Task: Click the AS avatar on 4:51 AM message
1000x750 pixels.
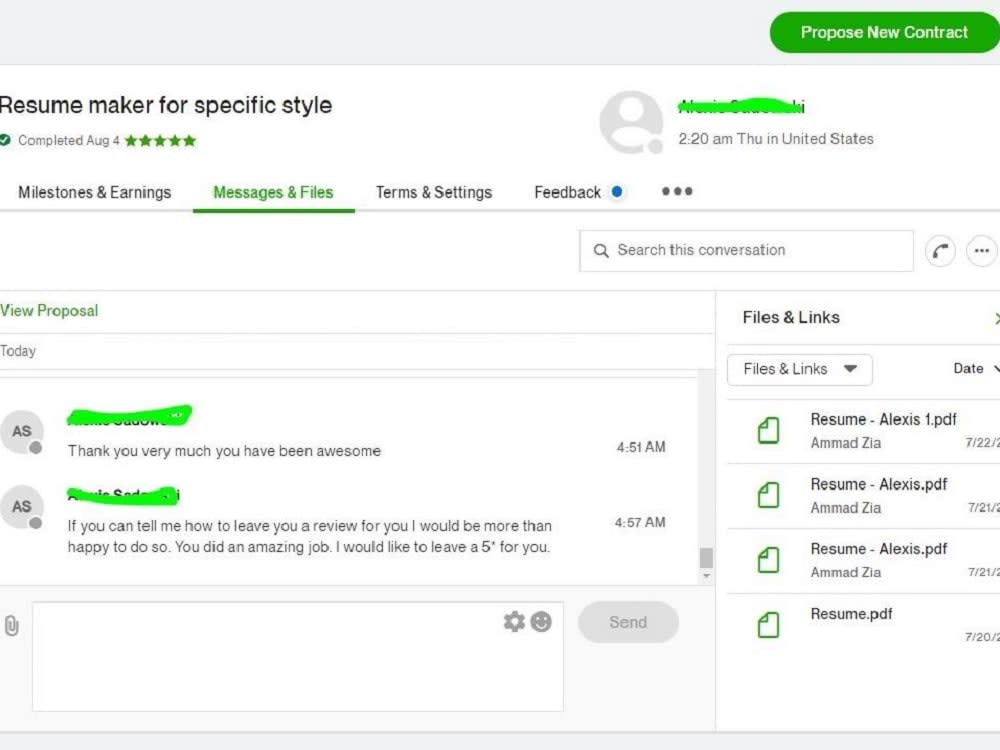Action: point(22,432)
